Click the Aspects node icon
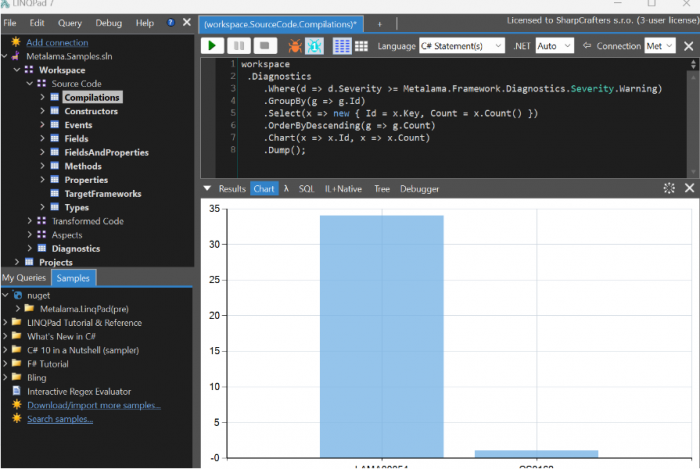The height and width of the screenshot is (469, 700). click(x=42, y=235)
